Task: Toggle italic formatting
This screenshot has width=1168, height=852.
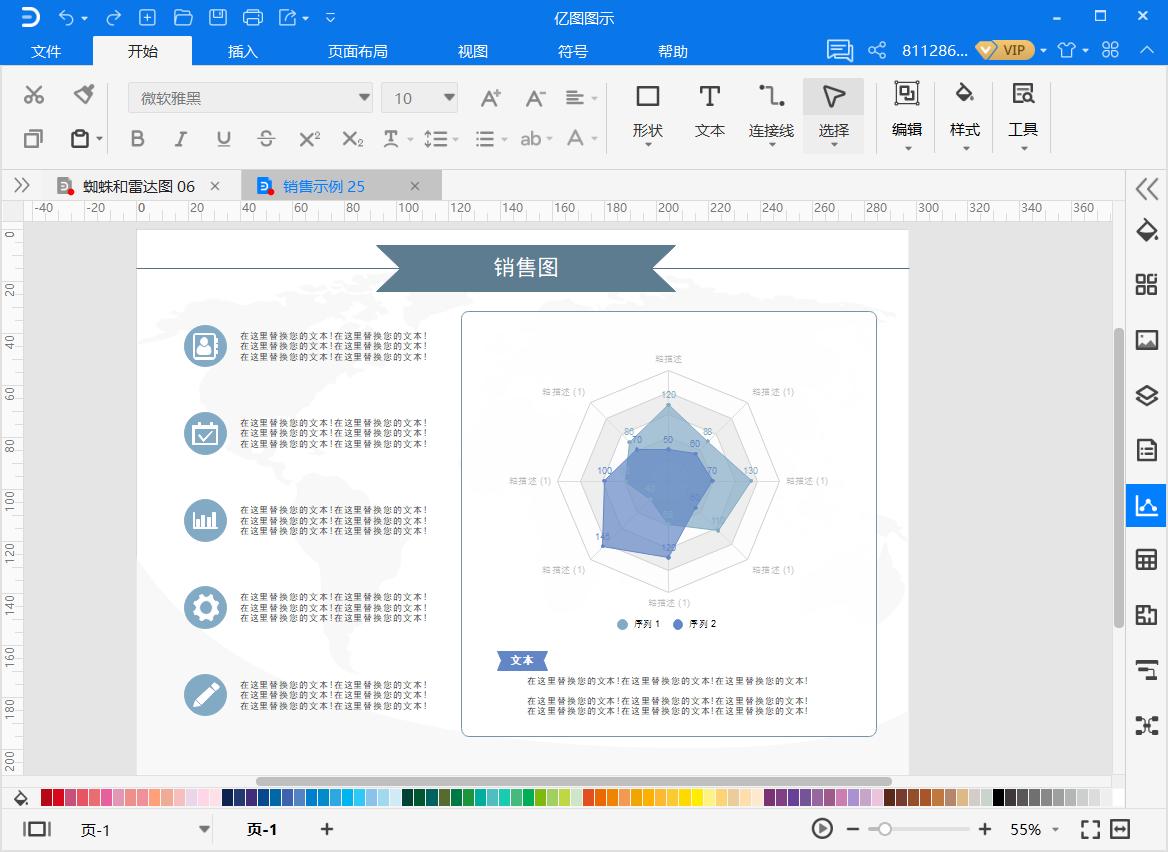Action: (x=180, y=139)
